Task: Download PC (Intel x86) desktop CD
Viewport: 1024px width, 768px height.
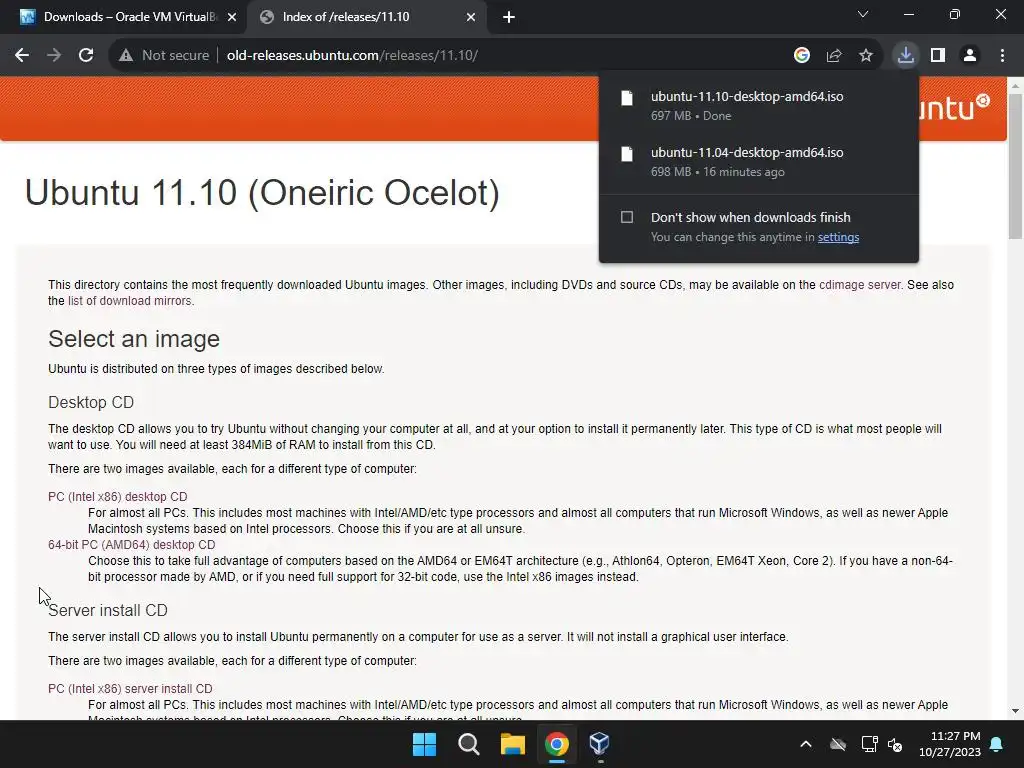Action: (x=118, y=497)
